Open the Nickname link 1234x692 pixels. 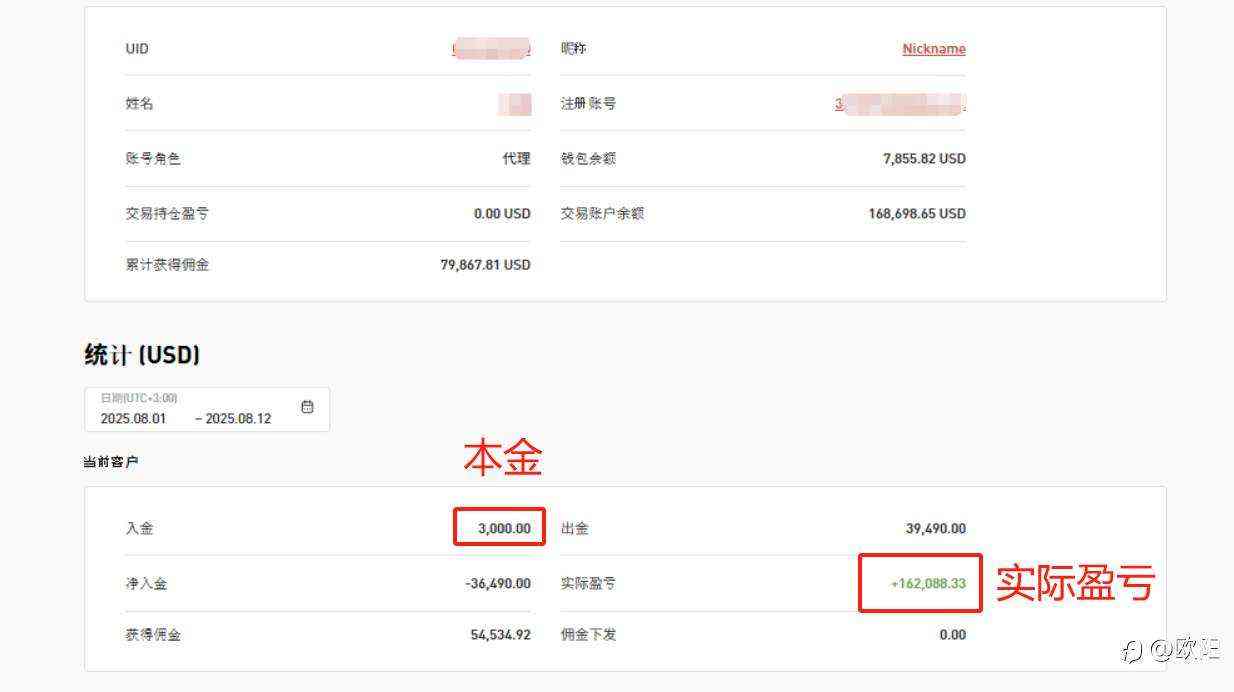point(934,49)
